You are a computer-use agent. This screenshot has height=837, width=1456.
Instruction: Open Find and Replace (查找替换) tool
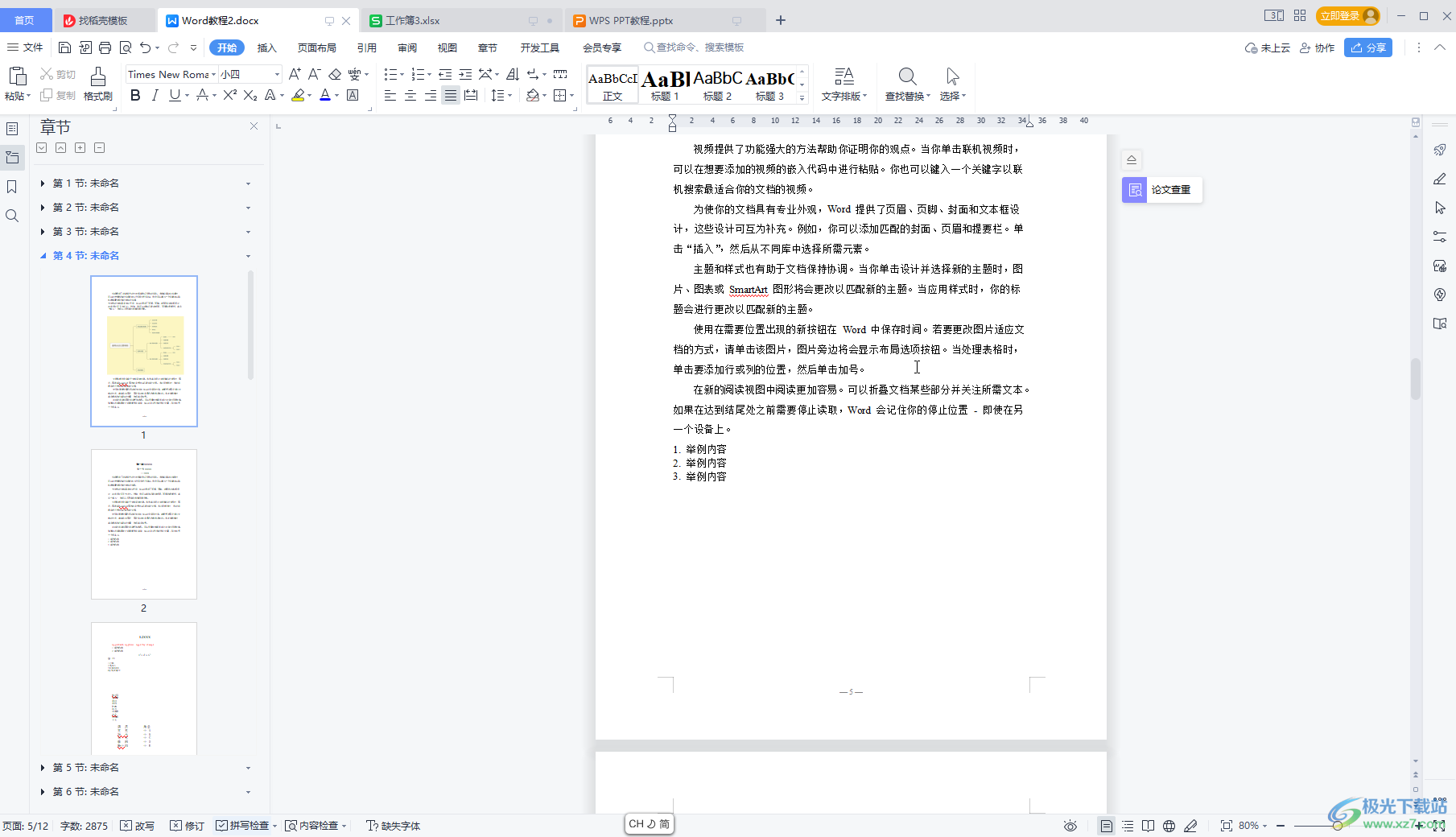click(x=907, y=84)
